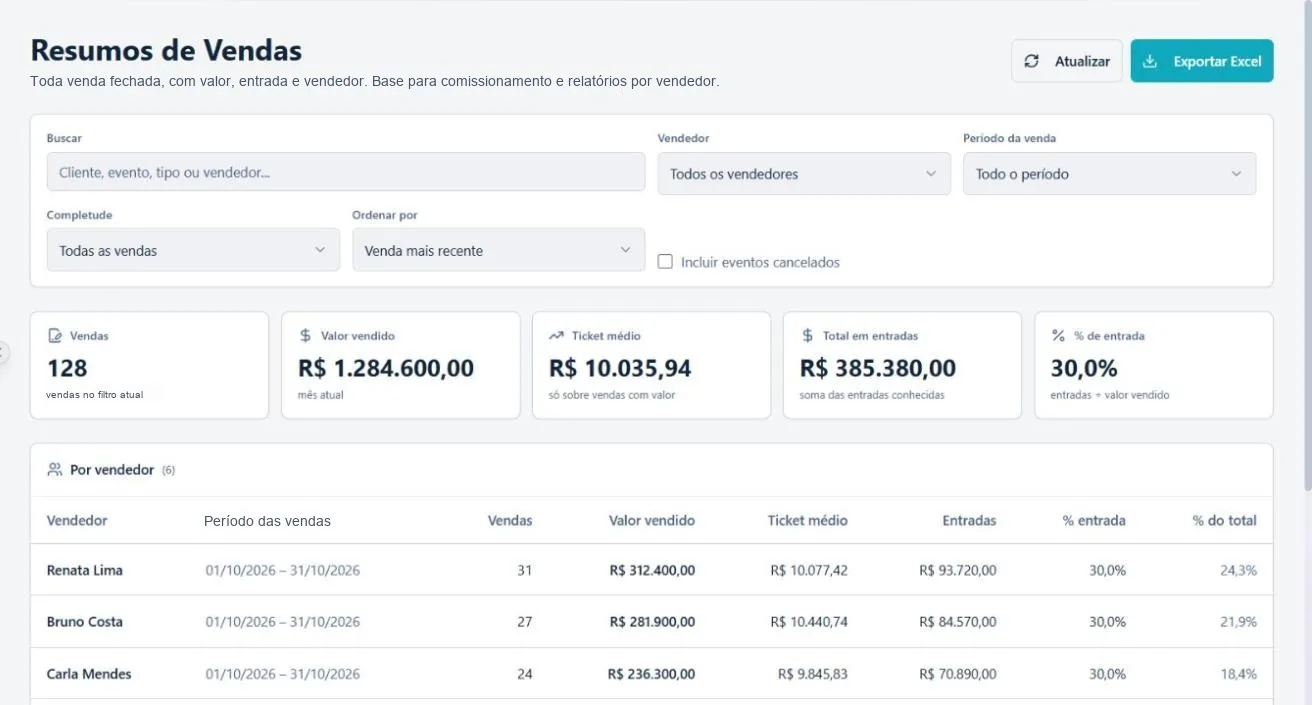1312x705 pixels.
Task: Focus the Buscar search field
Action: point(346,172)
